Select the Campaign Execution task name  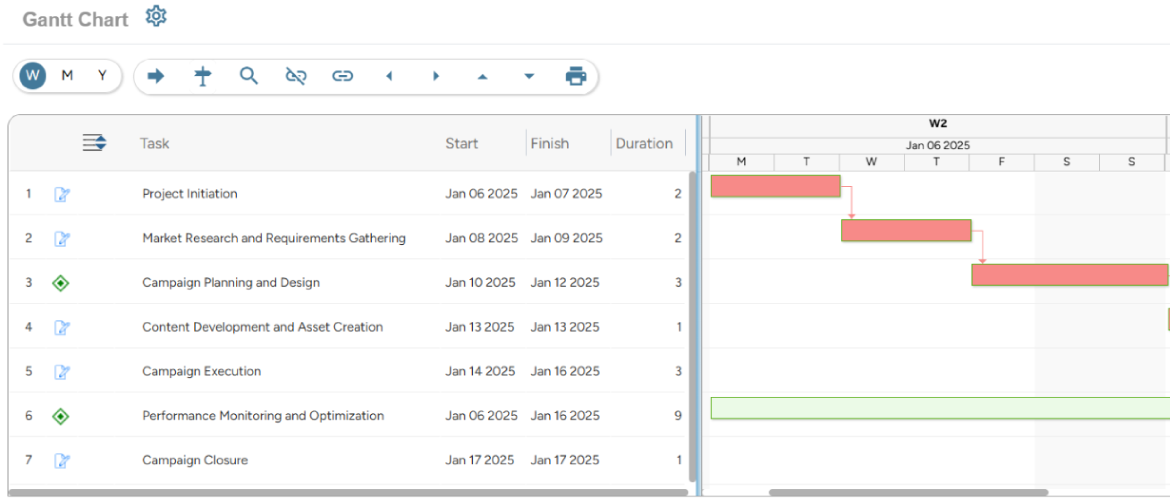click(201, 371)
